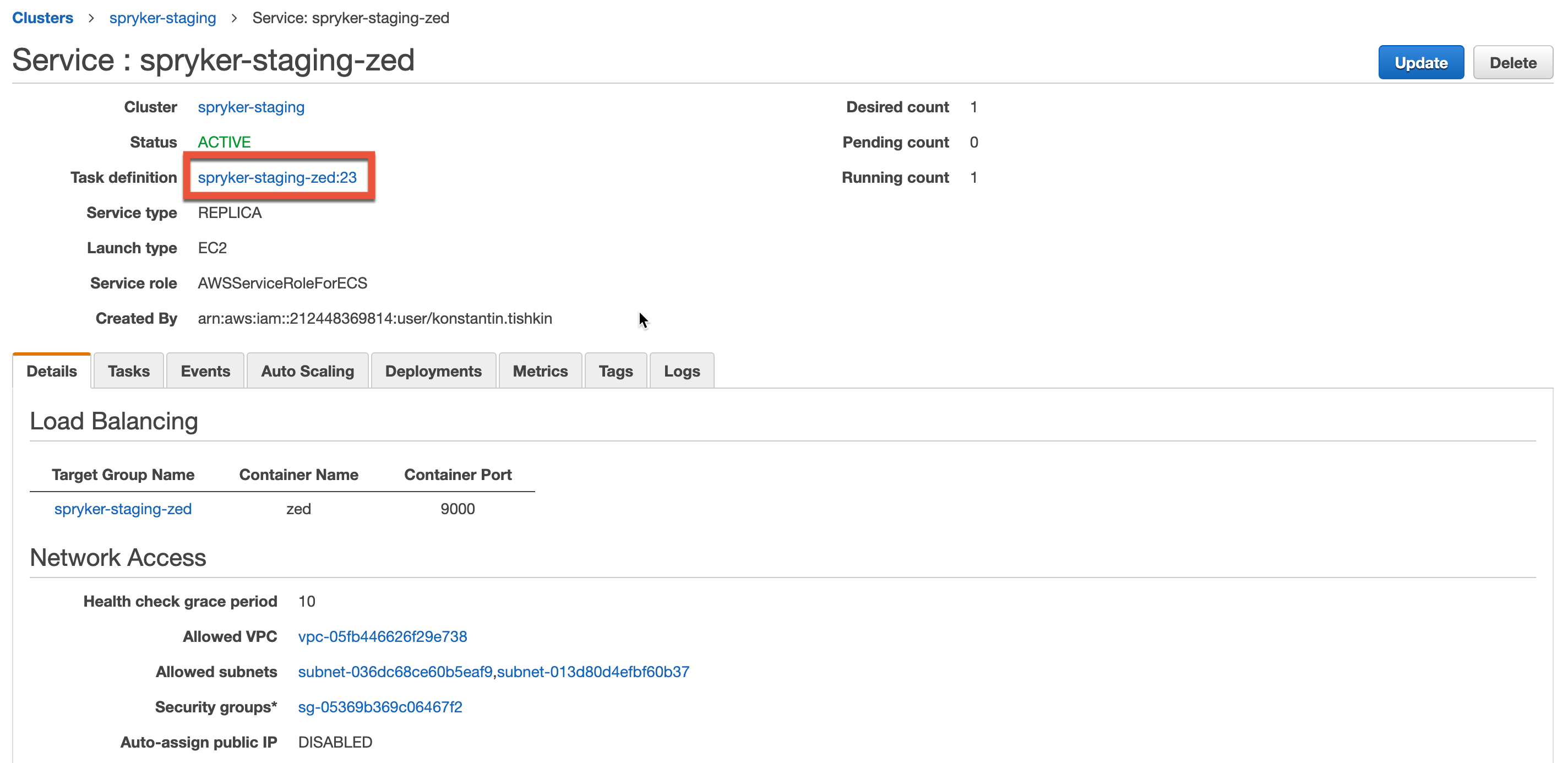Open the vpc-05fb446626f29e738 link
The image size is (1568, 763).
pos(382,636)
